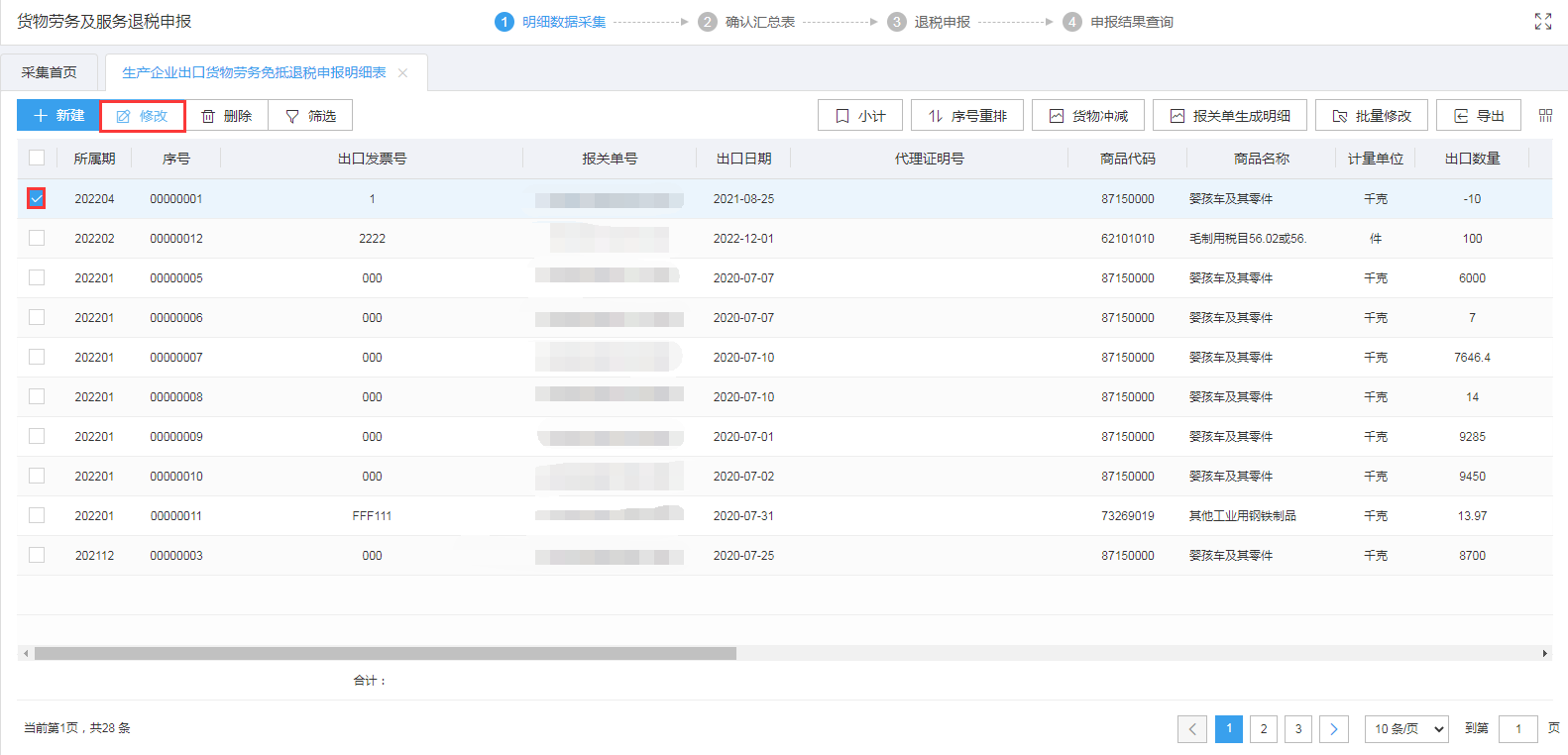Click the 删除 (delete) button

pos(227,116)
